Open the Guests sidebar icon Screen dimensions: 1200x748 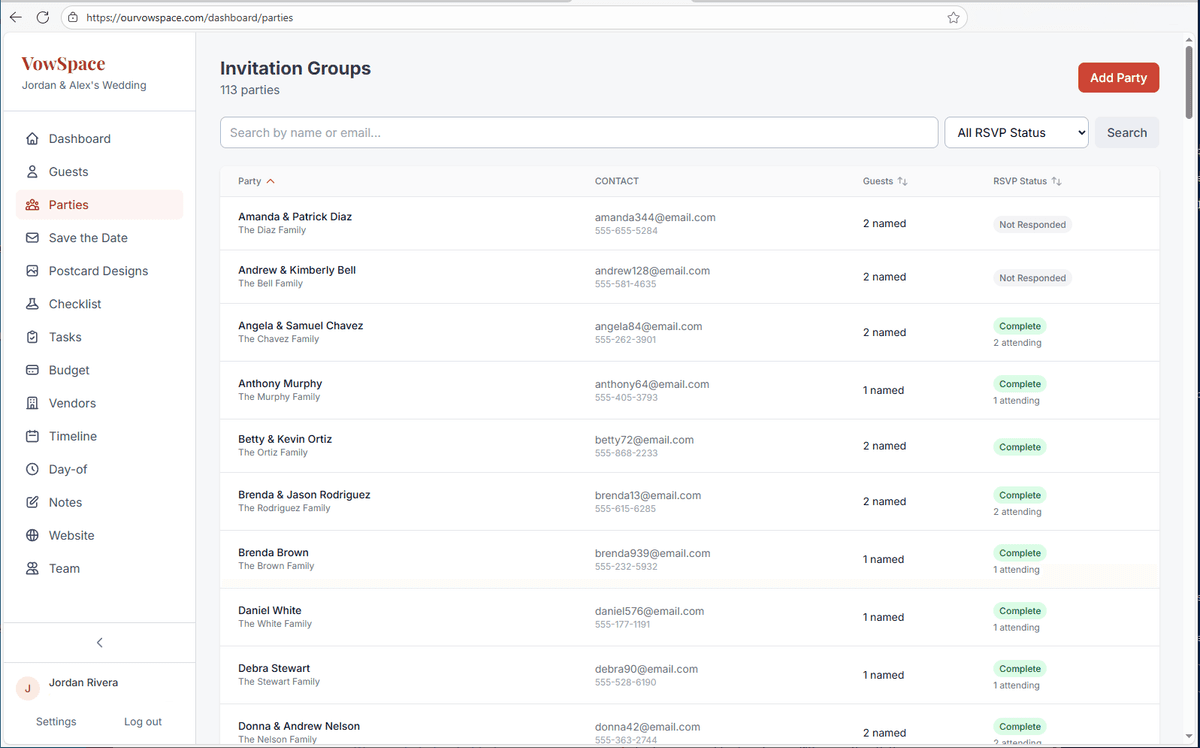[33, 171]
